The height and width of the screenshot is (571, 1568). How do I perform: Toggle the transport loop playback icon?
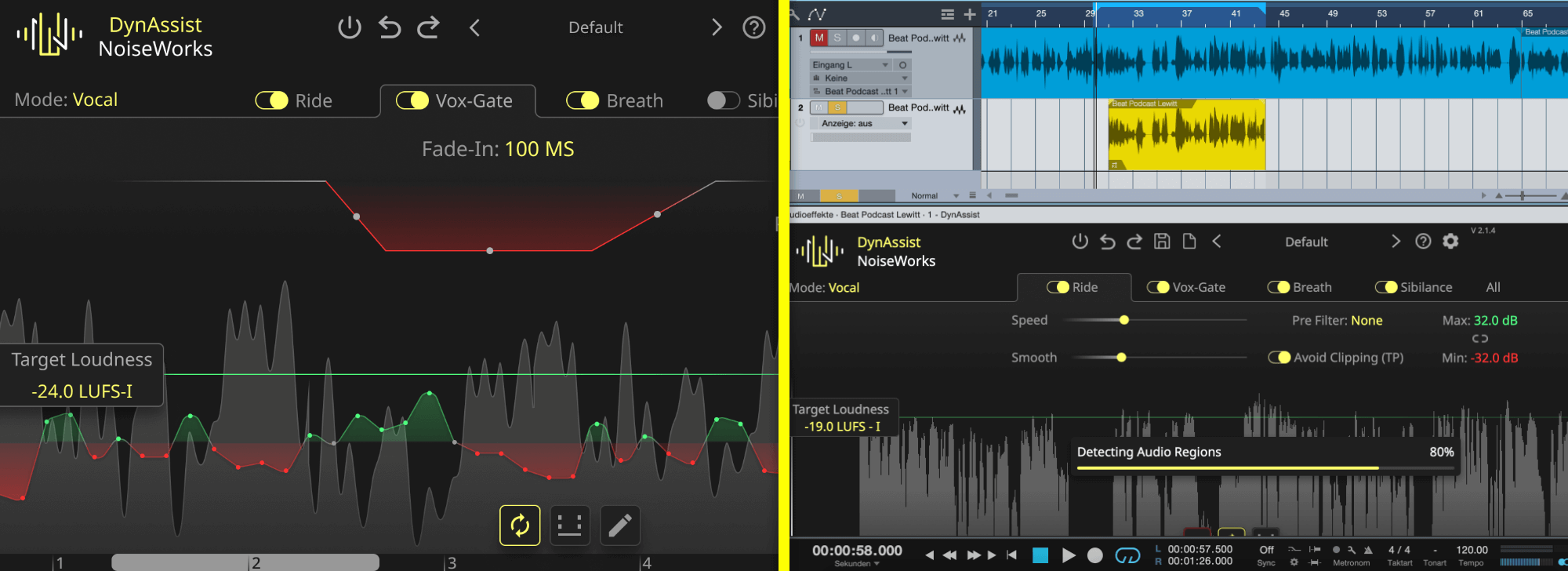pyautogui.click(x=1127, y=555)
